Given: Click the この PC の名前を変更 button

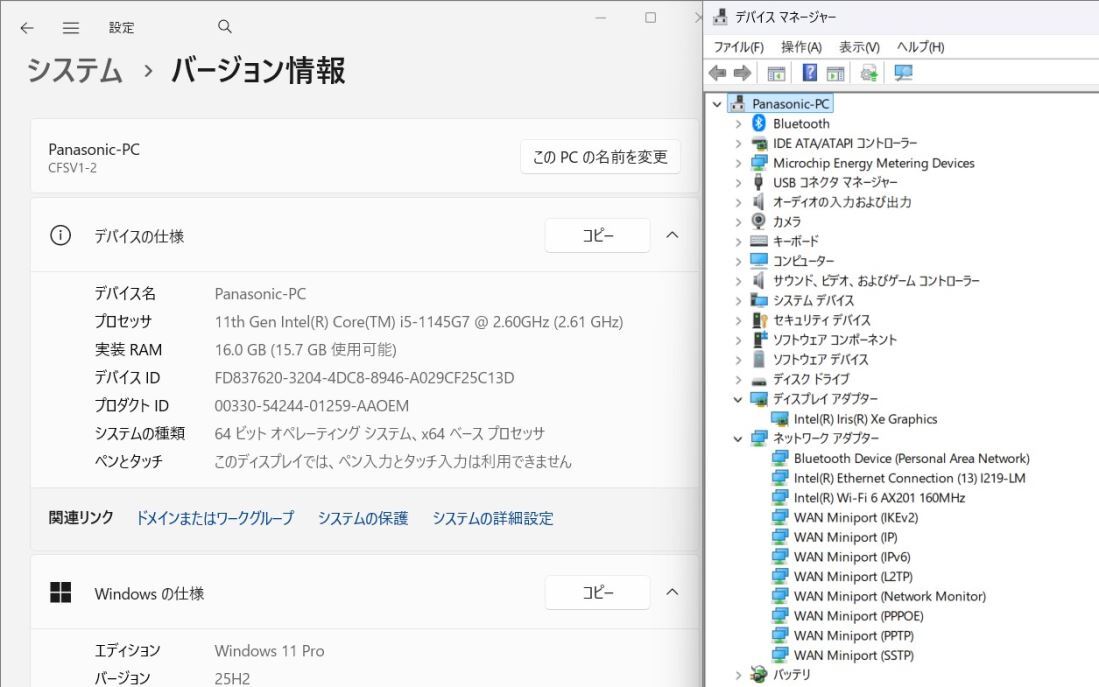Looking at the screenshot, I should coord(599,157).
